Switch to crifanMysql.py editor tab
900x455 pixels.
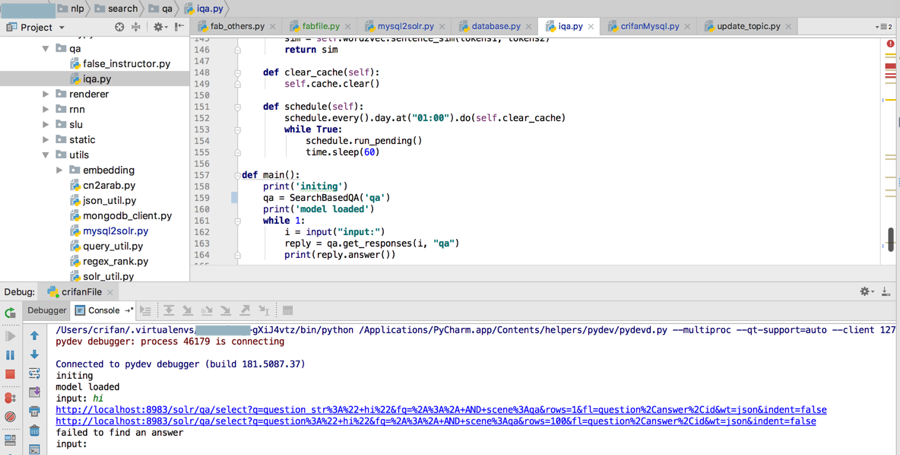(x=649, y=26)
